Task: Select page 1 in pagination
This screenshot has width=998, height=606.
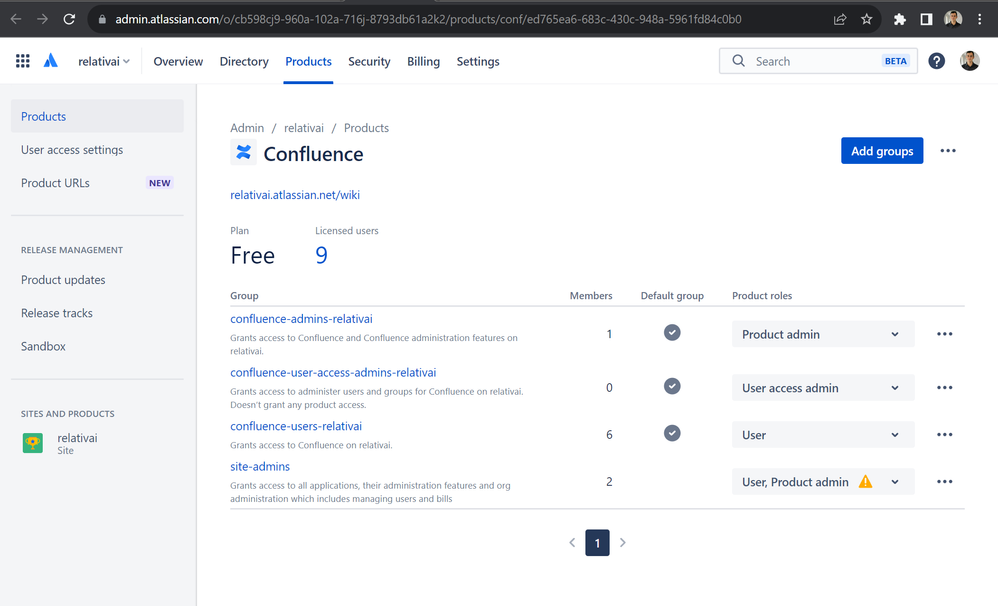Action: [x=597, y=543]
